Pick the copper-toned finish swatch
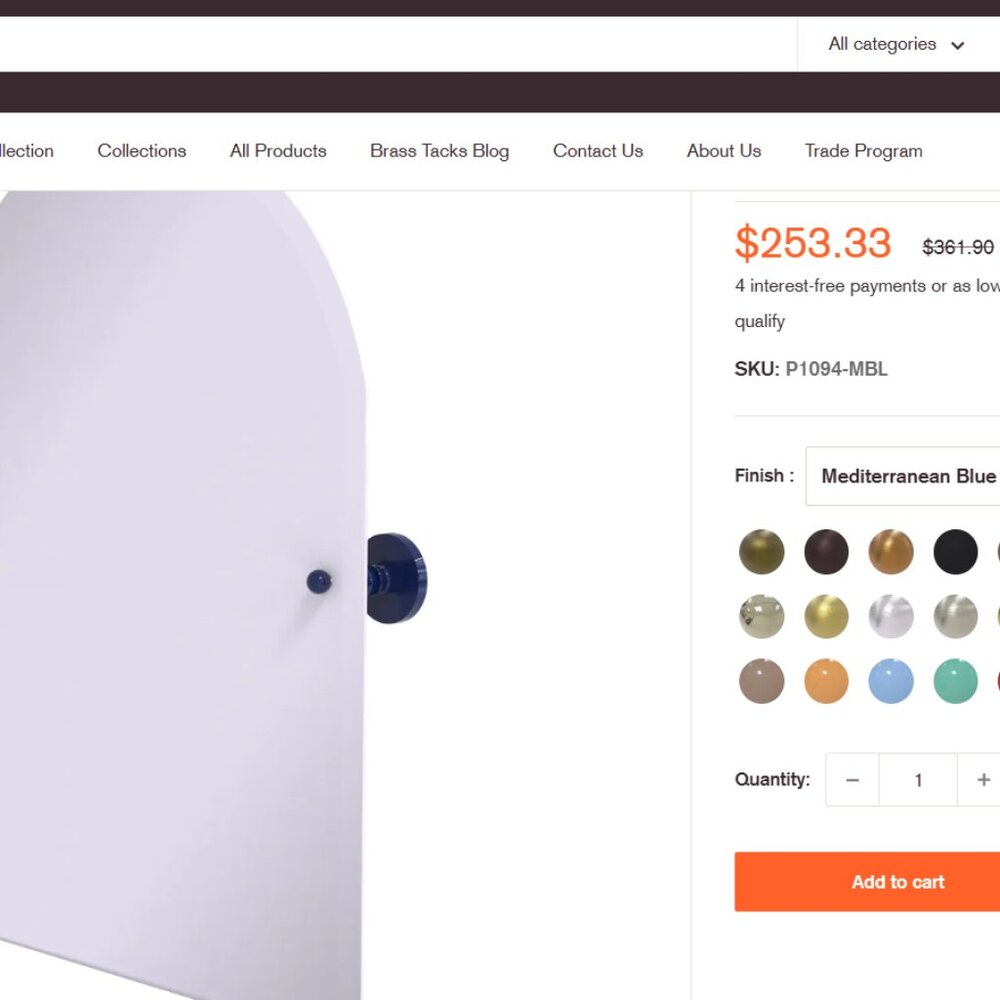Image resolution: width=1000 pixels, height=1000 pixels. tap(890, 552)
